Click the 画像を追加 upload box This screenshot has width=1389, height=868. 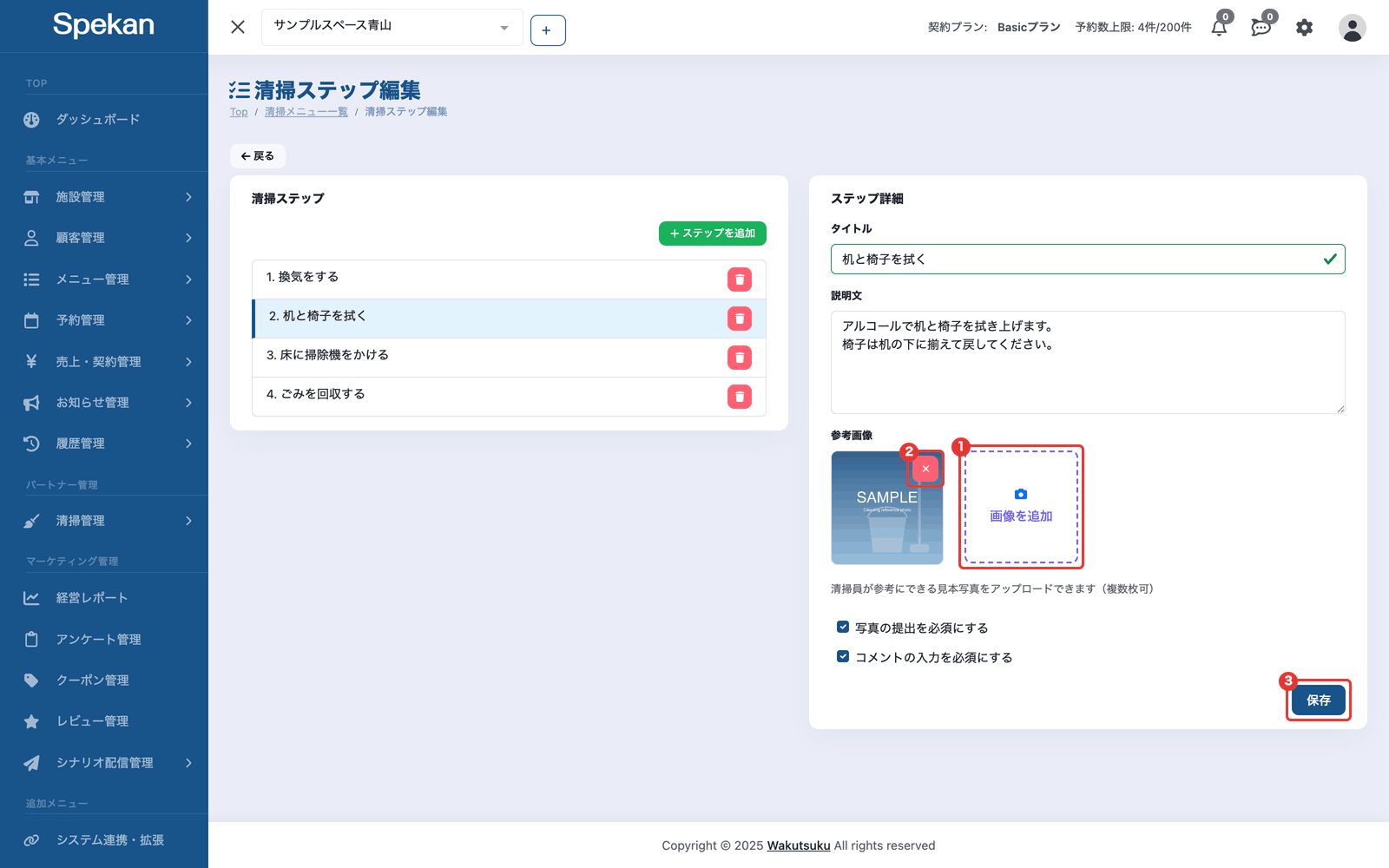click(1021, 507)
